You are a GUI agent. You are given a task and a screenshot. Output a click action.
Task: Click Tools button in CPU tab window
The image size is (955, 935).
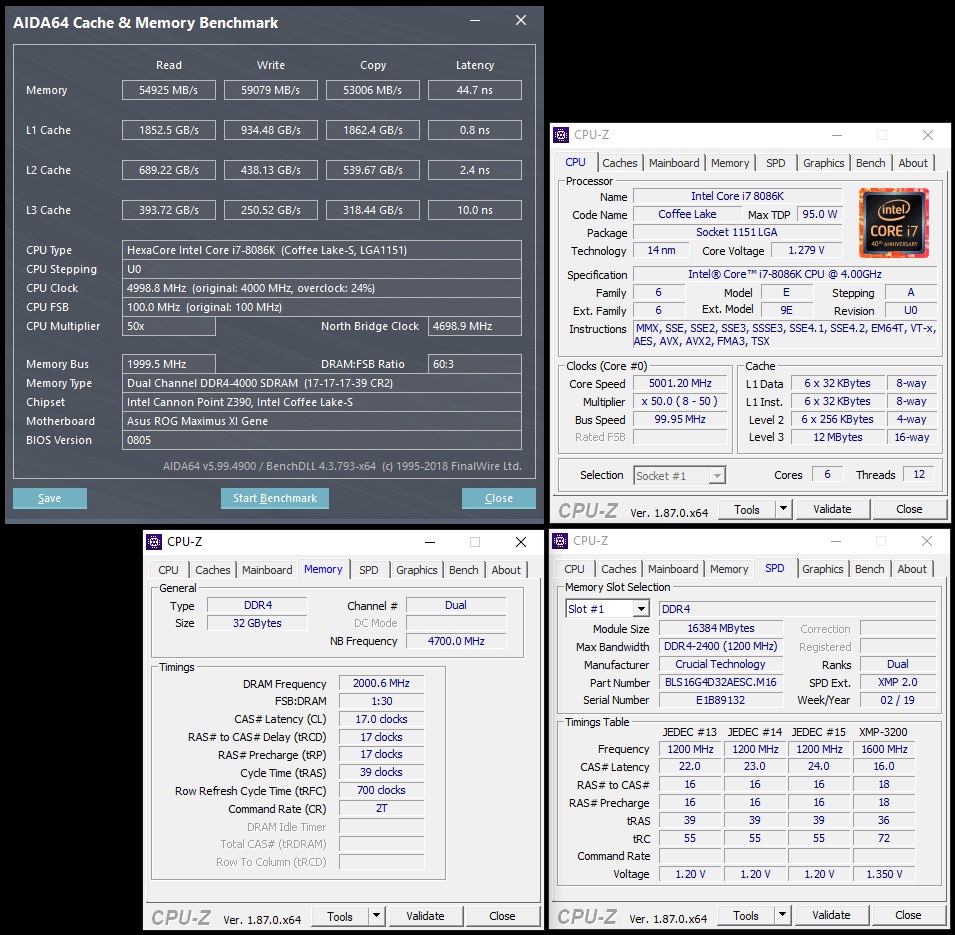tap(747, 509)
